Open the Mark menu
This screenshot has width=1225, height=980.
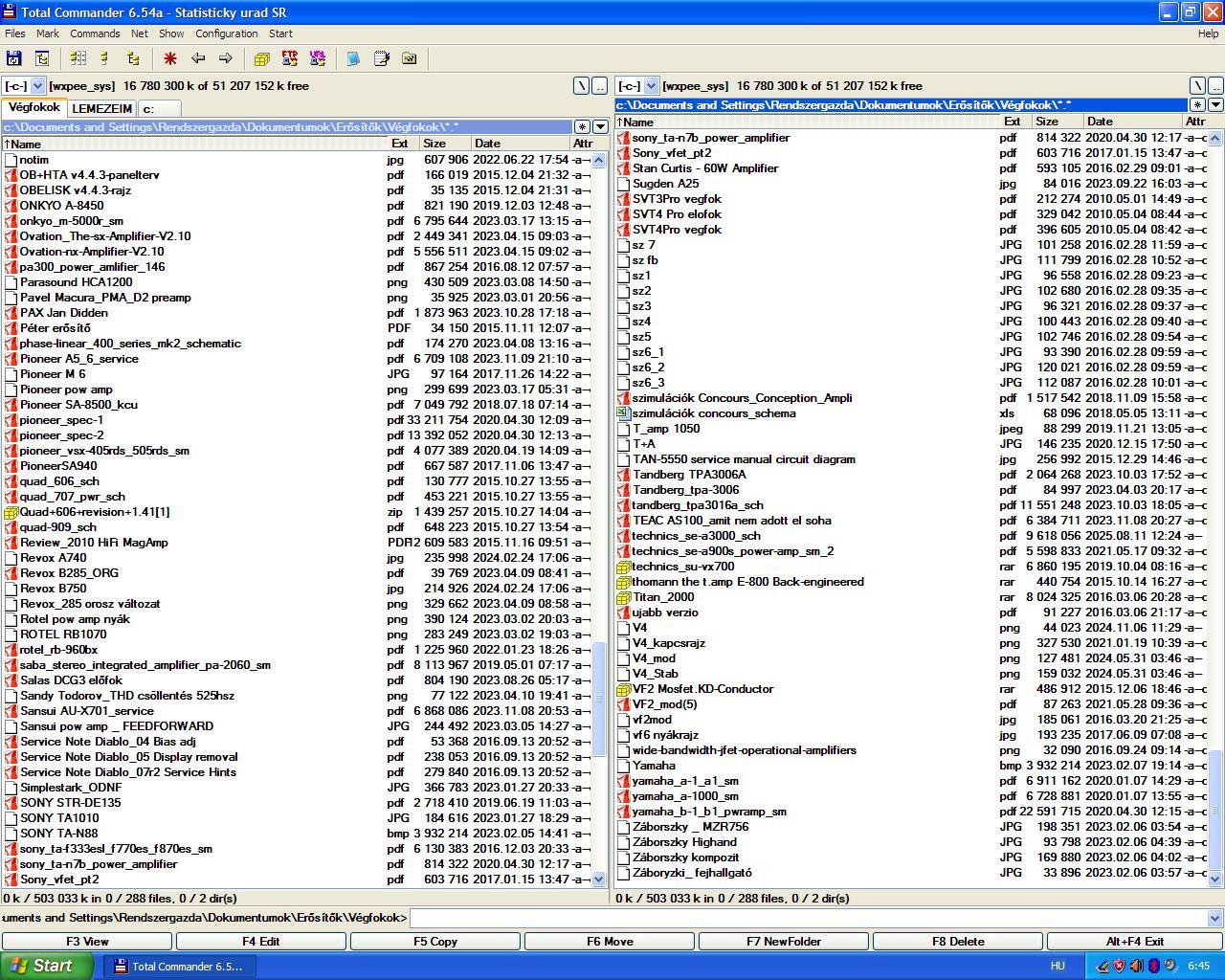pos(48,33)
